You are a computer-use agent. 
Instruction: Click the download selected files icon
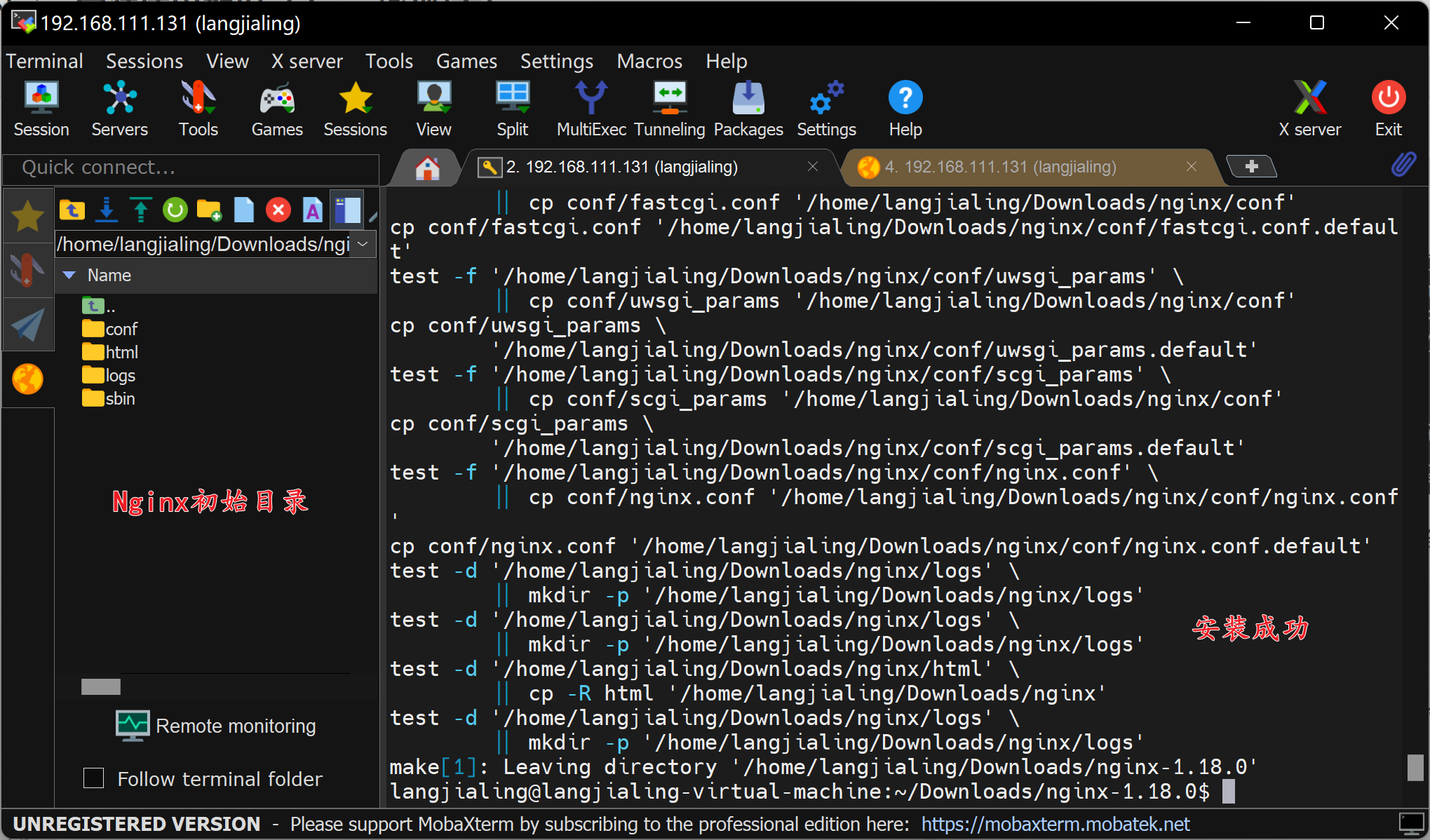coord(107,210)
